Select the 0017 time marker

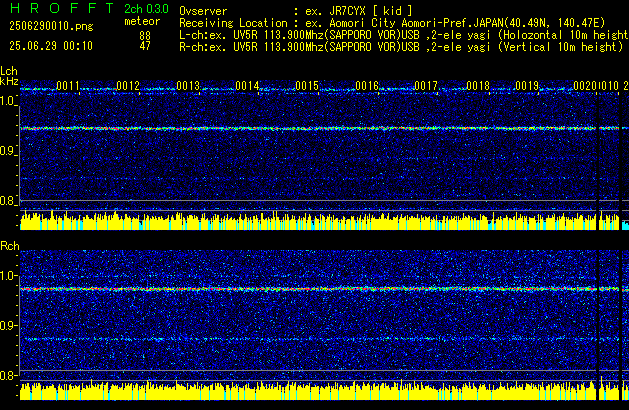click(x=426, y=86)
